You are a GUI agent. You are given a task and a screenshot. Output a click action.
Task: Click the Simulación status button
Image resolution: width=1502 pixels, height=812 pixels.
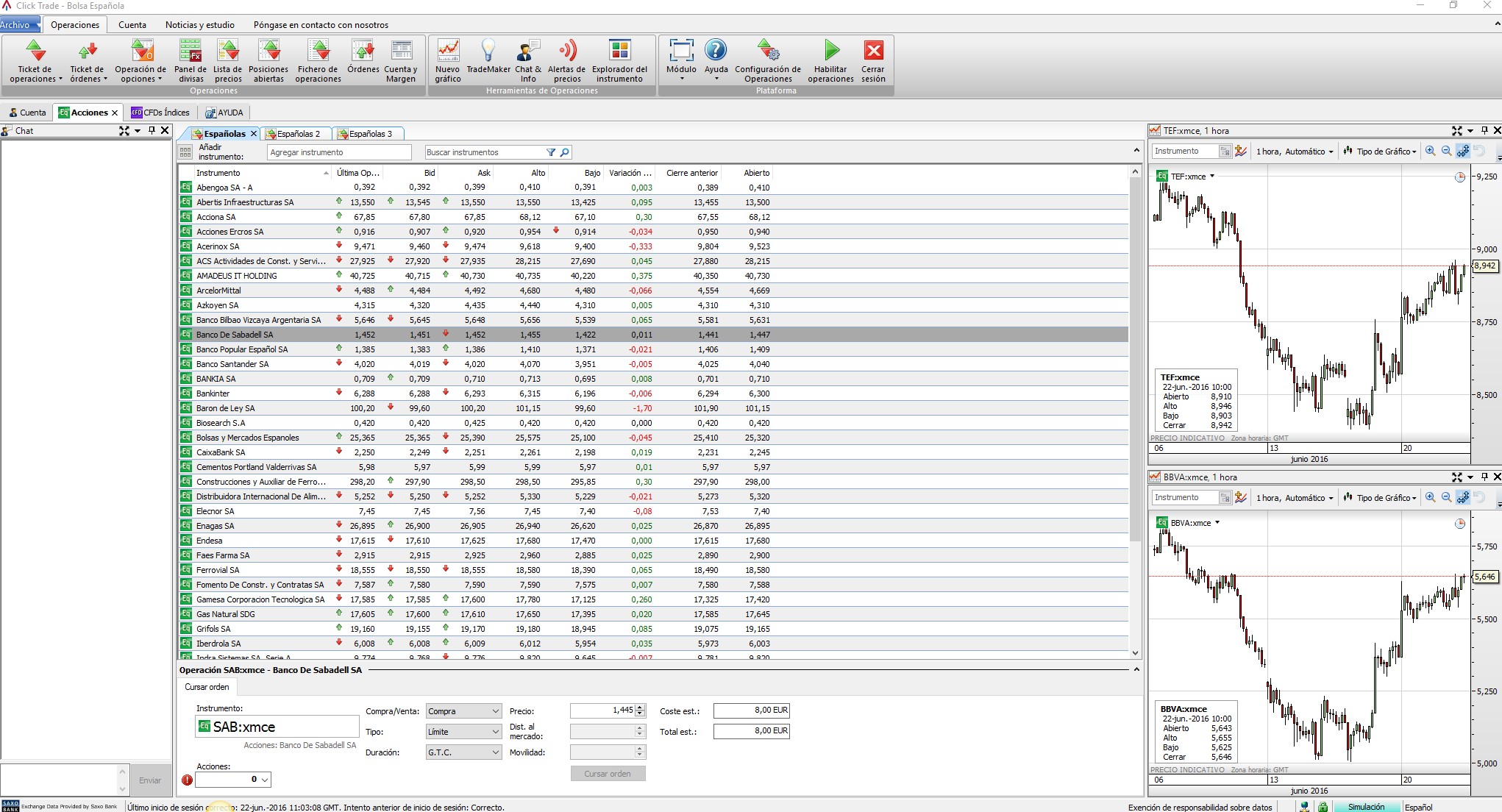[1367, 807]
